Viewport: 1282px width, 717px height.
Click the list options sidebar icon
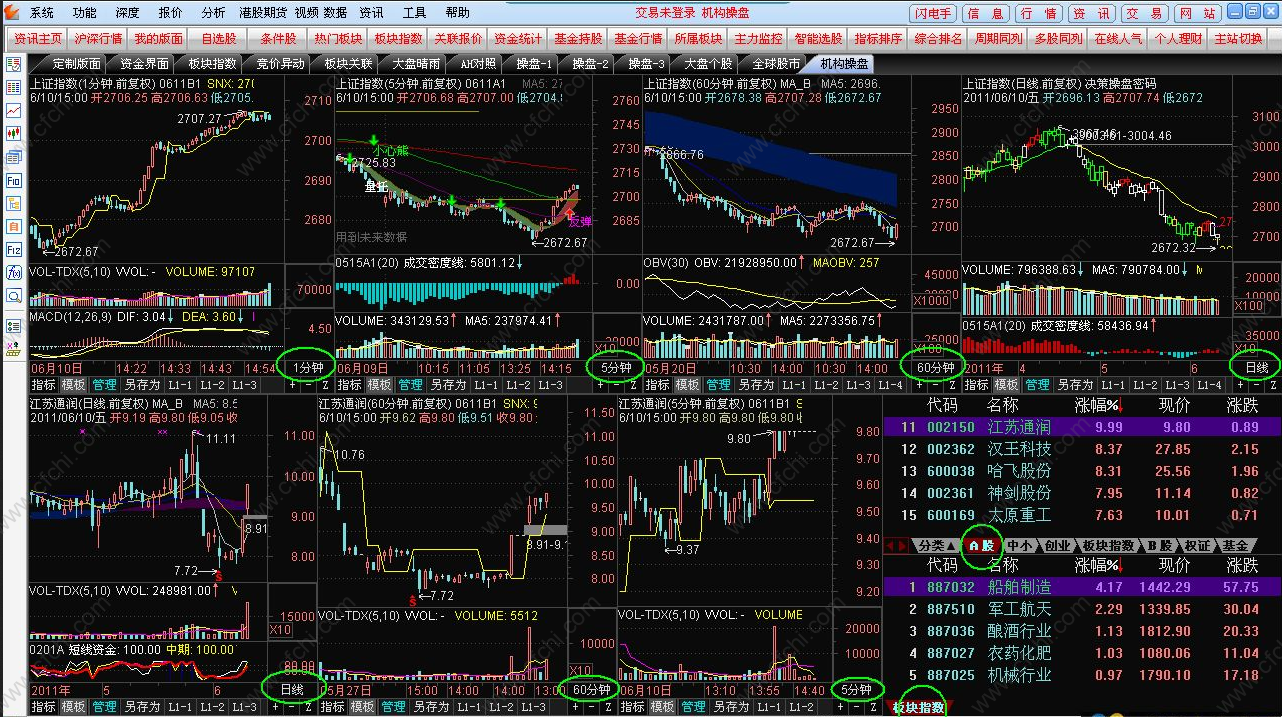[x=14, y=326]
